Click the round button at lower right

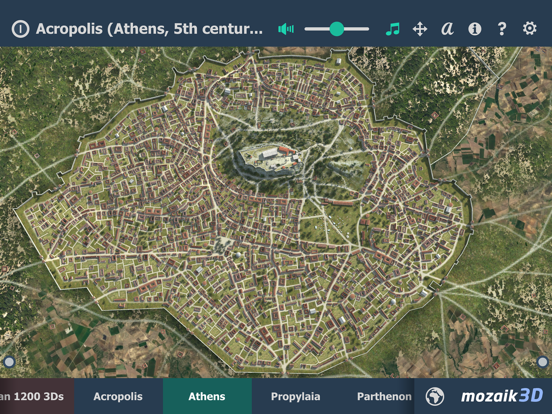coord(542,362)
